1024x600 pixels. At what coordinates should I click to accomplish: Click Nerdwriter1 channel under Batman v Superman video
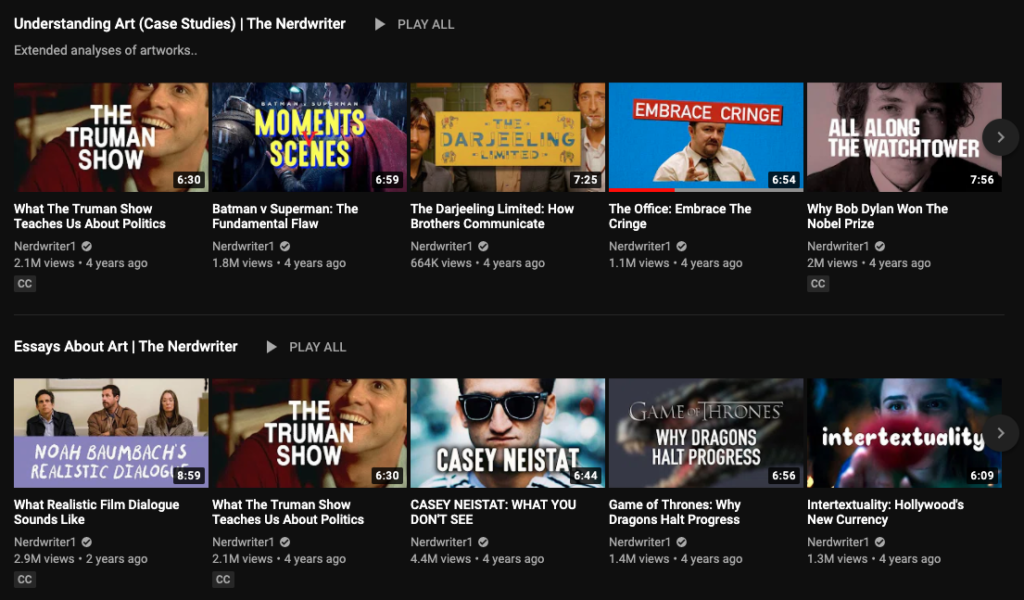coord(243,246)
